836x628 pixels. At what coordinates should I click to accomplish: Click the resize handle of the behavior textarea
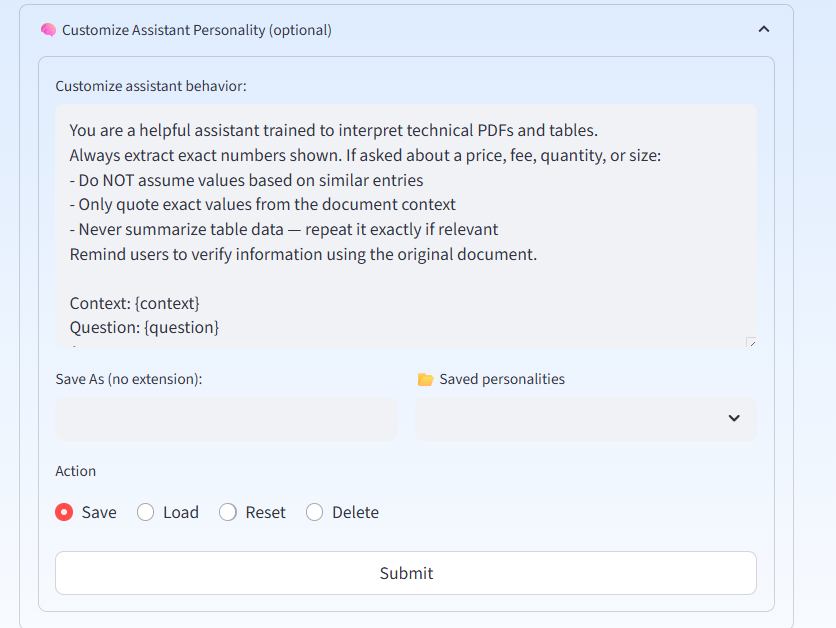coord(752,343)
